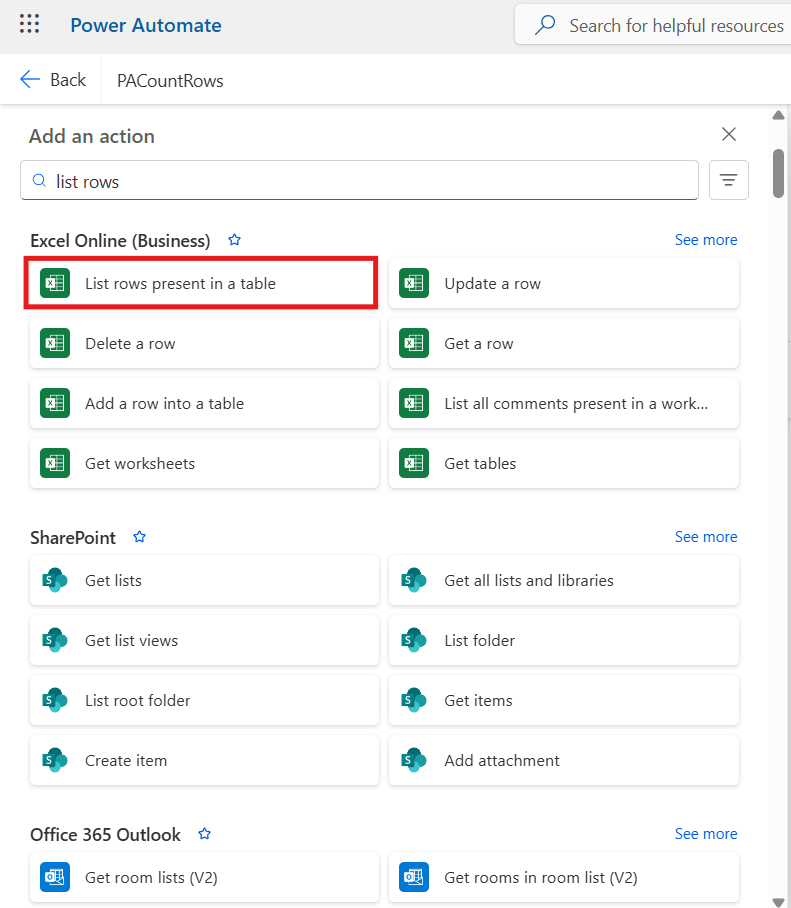Toggle favorite star for Office 365 Outlook

tap(205, 834)
